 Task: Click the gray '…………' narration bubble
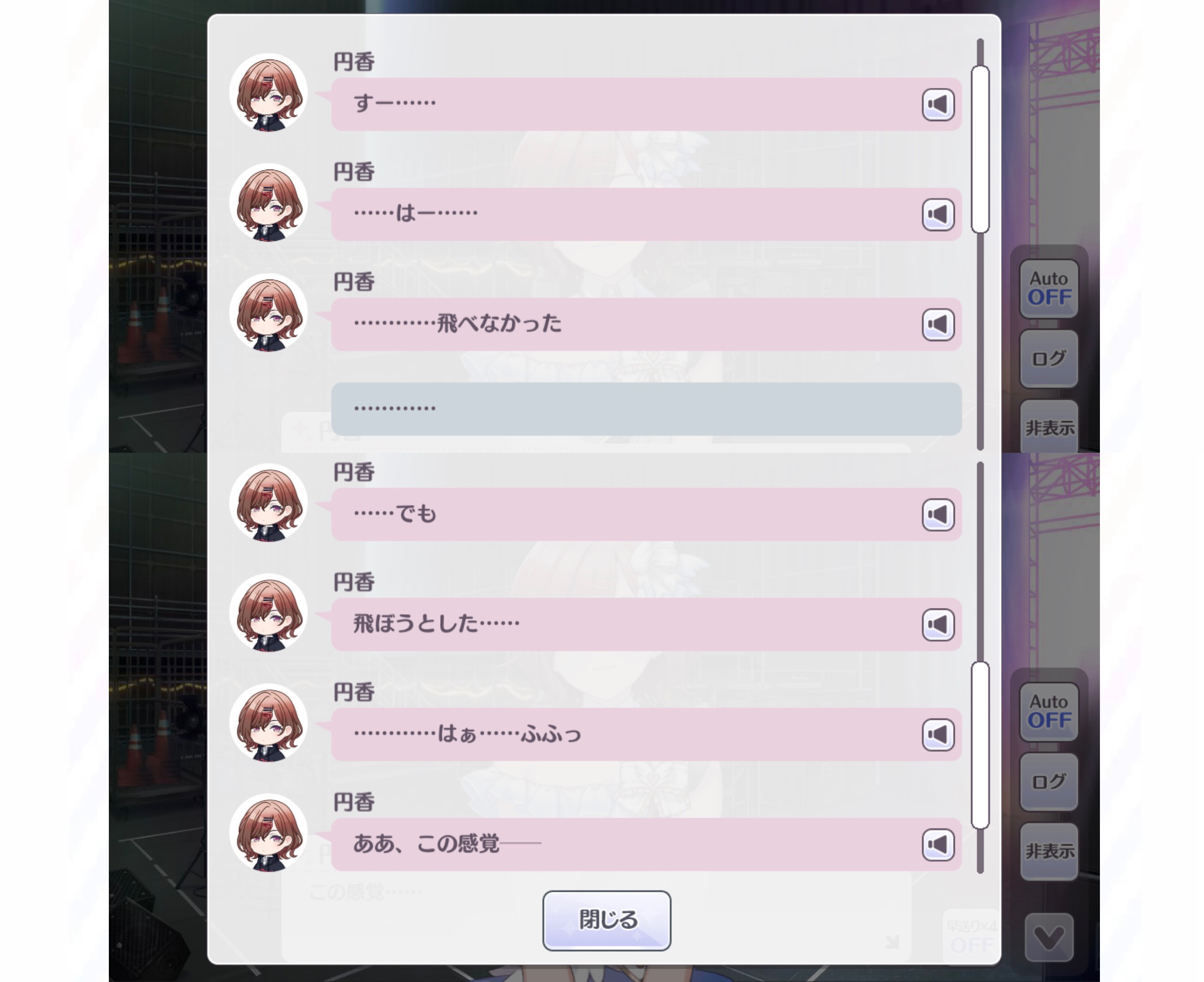pos(646,409)
